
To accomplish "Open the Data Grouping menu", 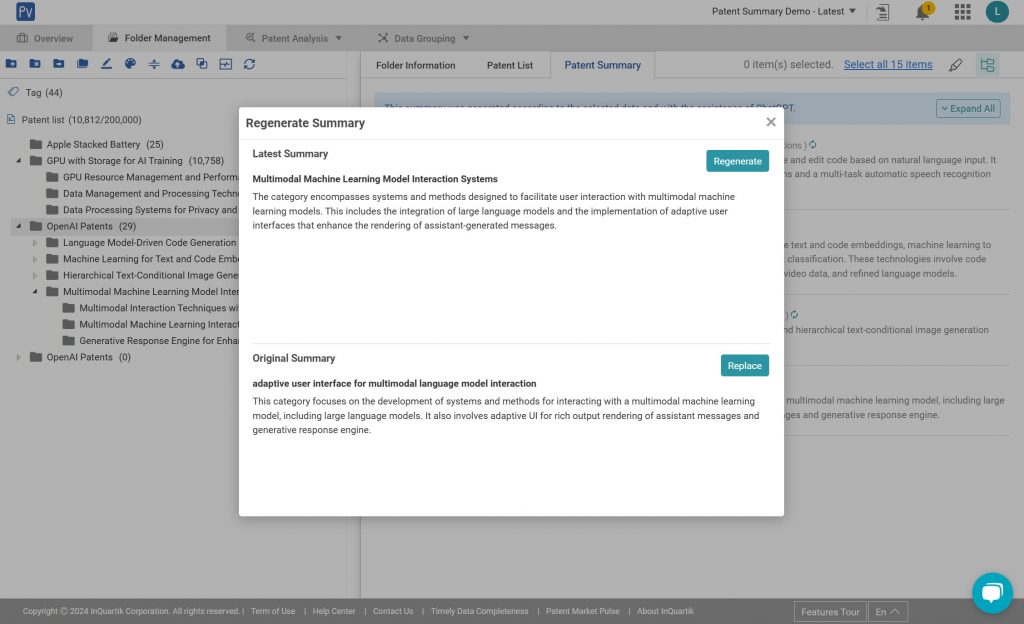I will [x=423, y=38].
